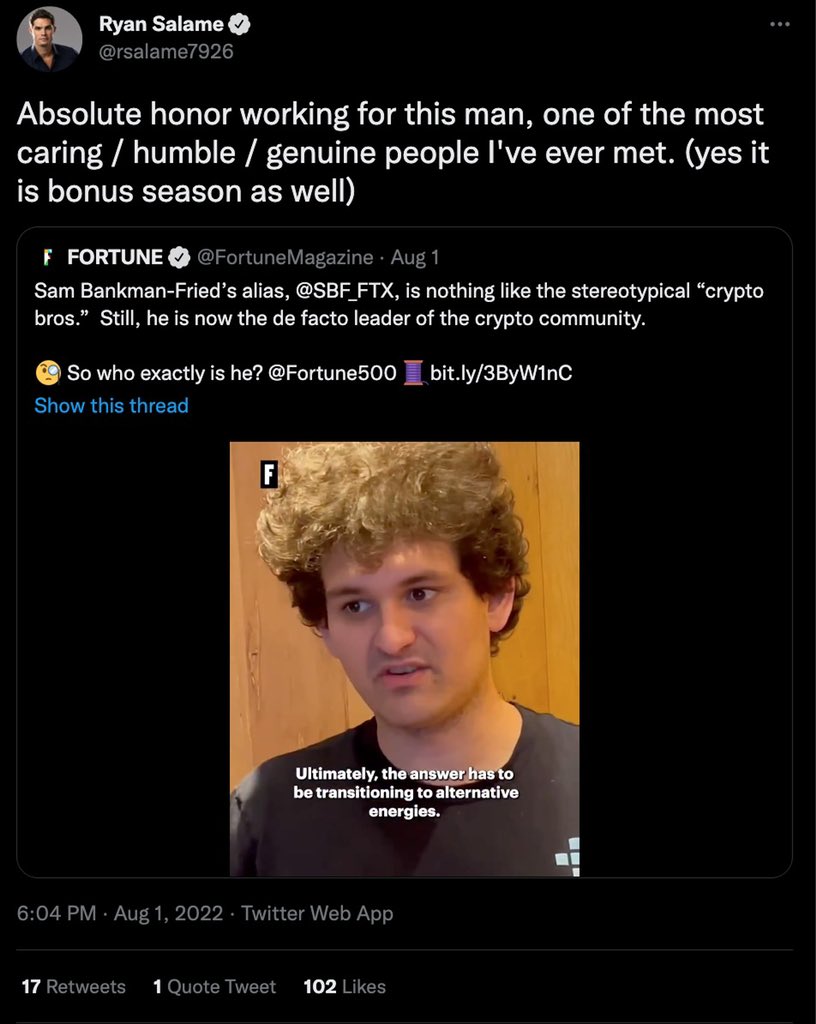View the 1 Quote Tweet list
Viewport: 816px width, 1024px height.
click(214, 986)
